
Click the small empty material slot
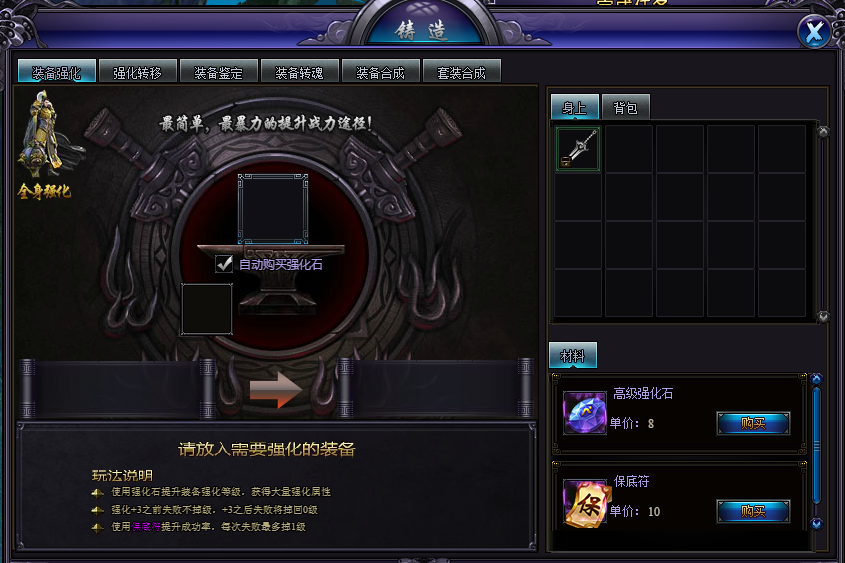[206, 309]
